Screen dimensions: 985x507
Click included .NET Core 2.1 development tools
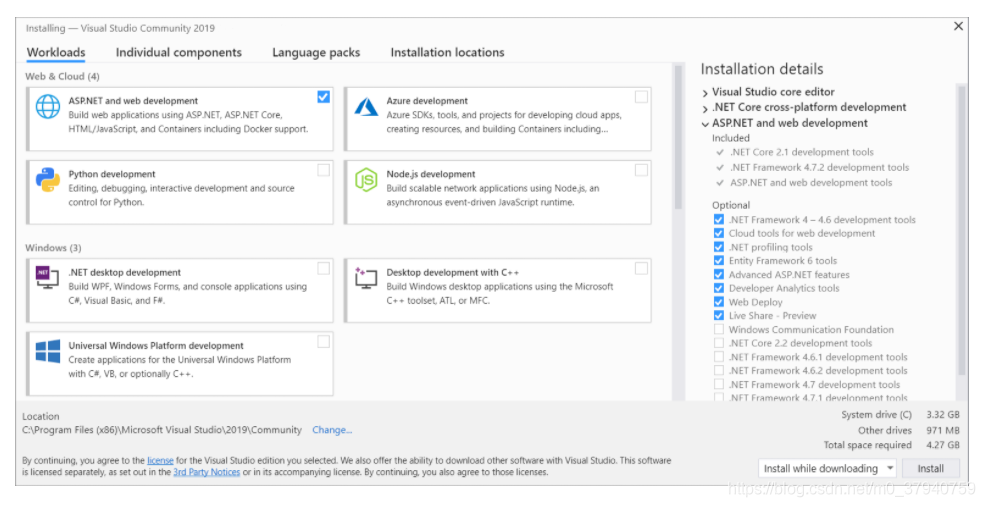[802, 152]
